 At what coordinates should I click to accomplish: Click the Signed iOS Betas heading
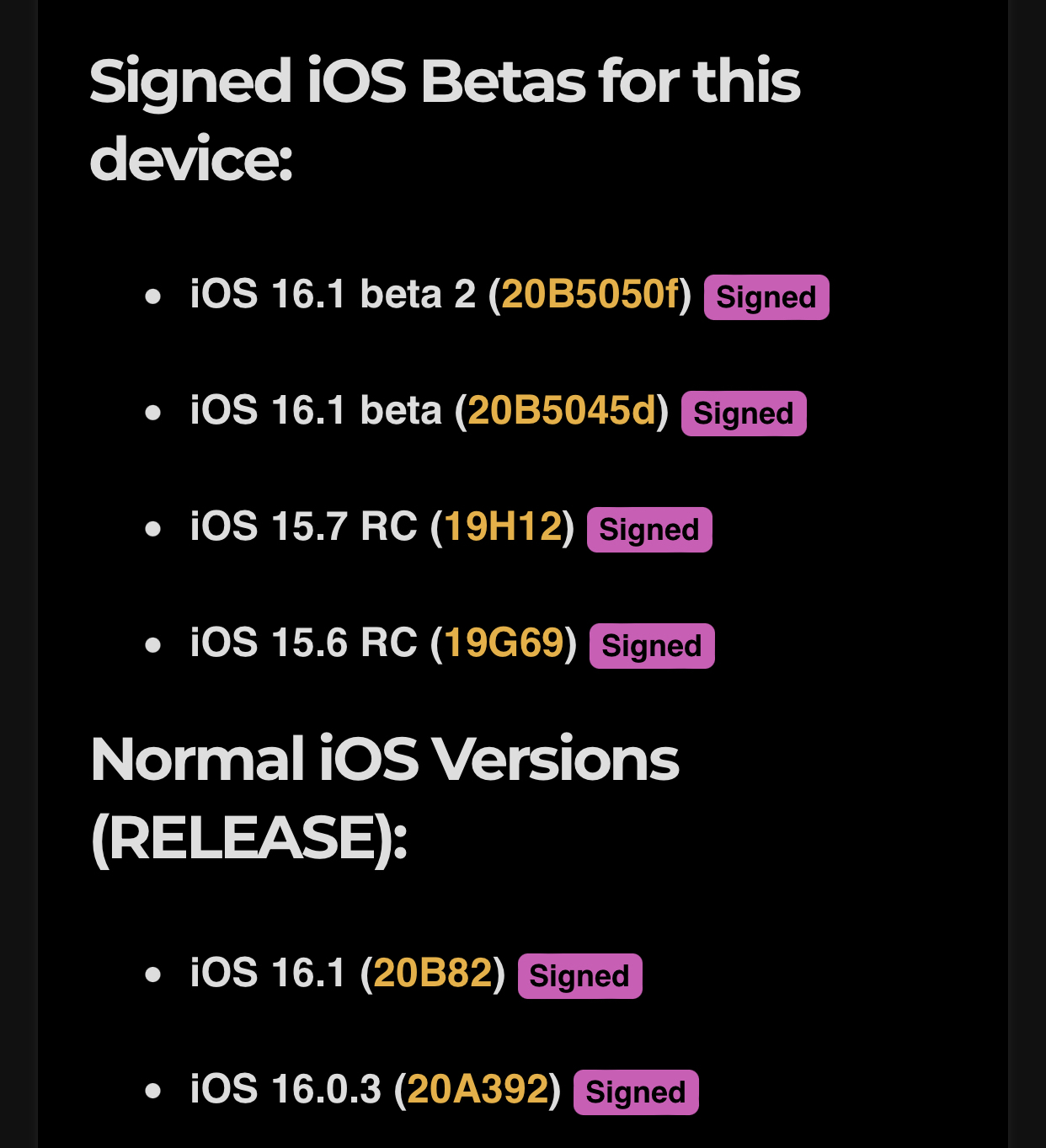(x=445, y=120)
